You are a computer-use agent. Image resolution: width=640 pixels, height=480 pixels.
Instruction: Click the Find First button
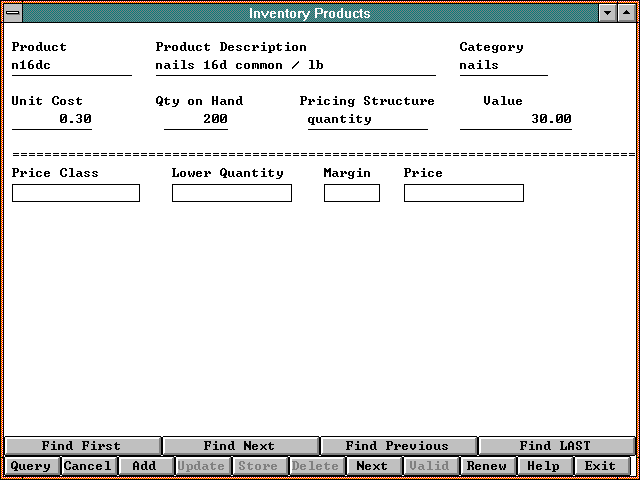click(81, 446)
